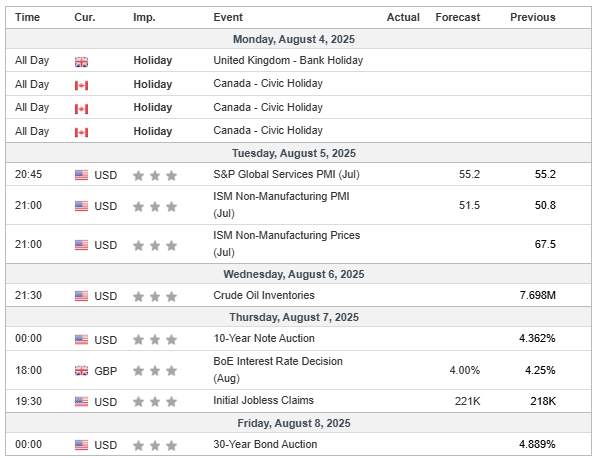Click the US flag in Crude Oil Inventories row

(x=81, y=296)
